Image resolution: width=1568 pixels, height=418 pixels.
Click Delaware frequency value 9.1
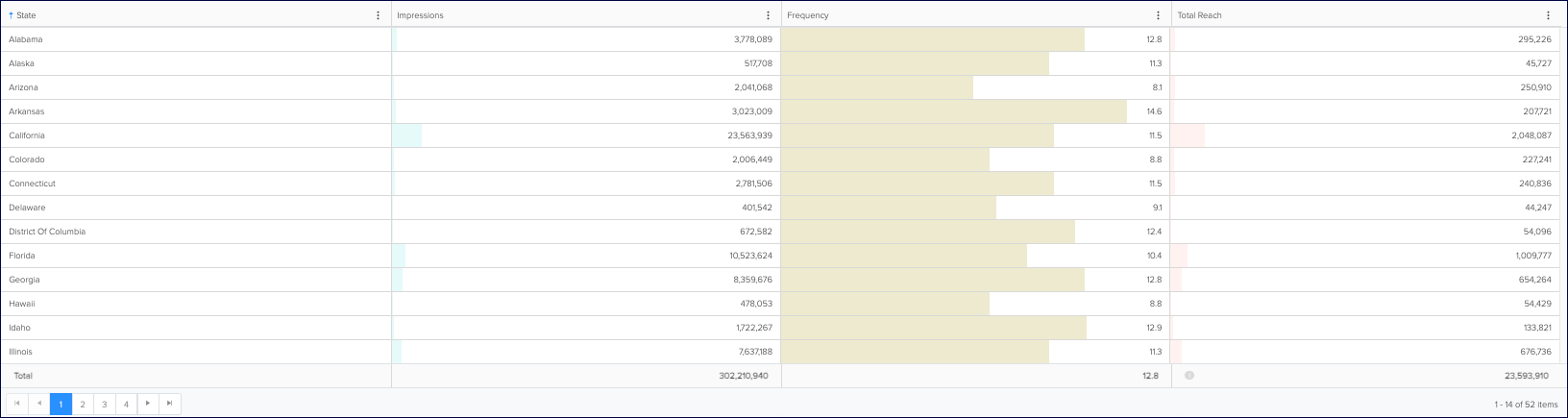pos(1157,208)
